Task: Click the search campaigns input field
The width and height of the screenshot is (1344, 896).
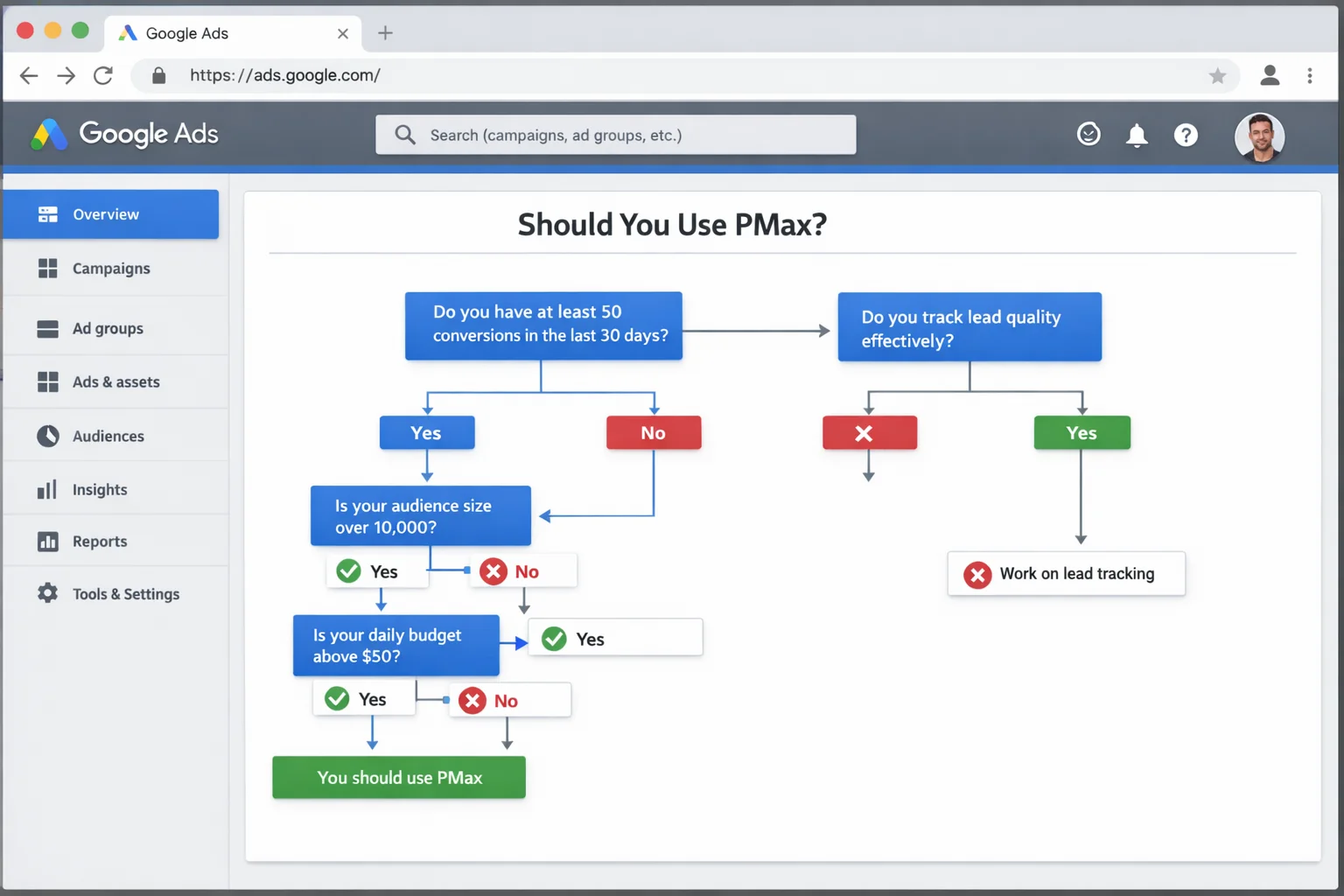Action: click(616, 134)
